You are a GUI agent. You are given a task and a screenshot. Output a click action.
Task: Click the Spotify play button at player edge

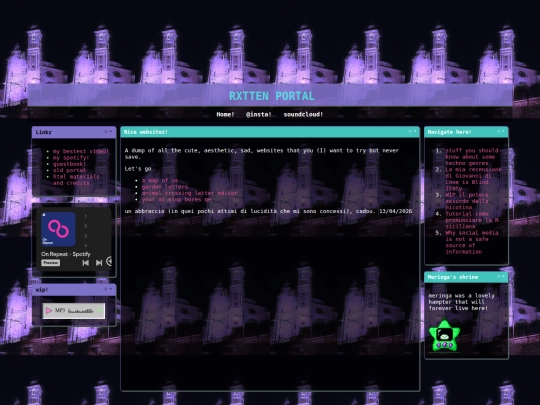(109, 261)
